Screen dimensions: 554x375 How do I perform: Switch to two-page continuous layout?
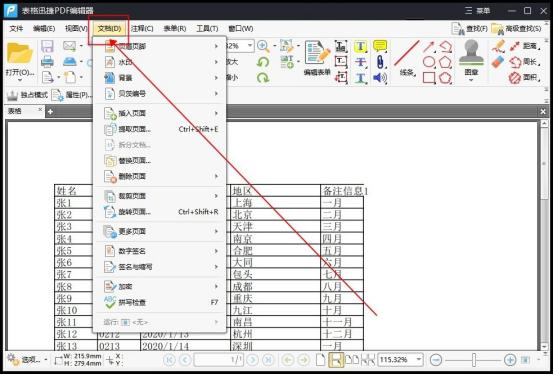click(x=368, y=360)
